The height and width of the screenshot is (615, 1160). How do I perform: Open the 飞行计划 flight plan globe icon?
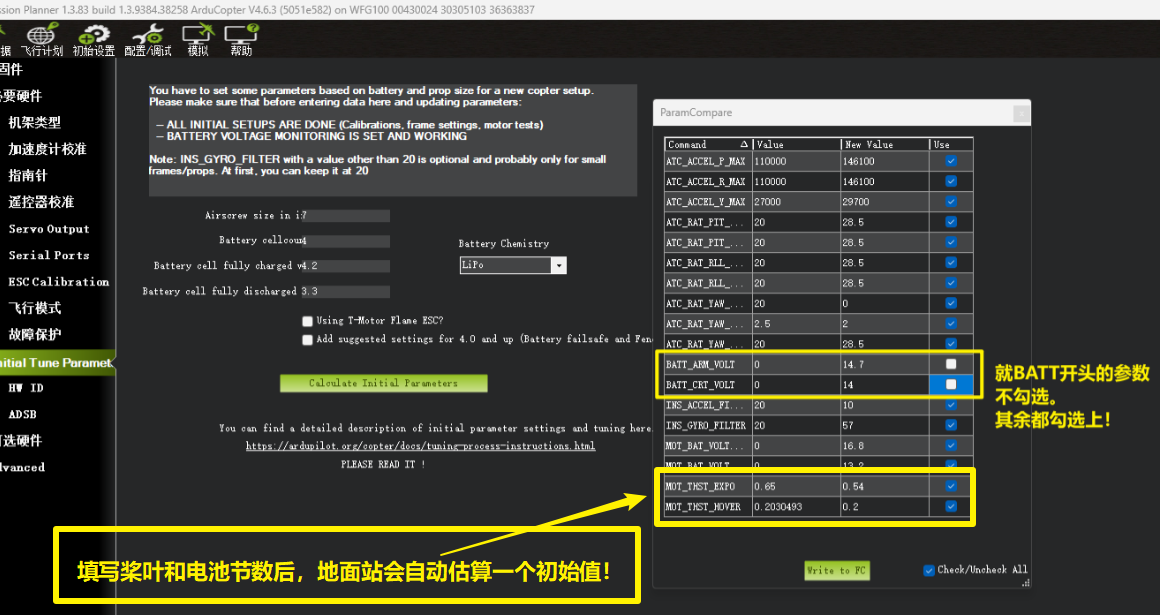pyautogui.click(x=41, y=38)
